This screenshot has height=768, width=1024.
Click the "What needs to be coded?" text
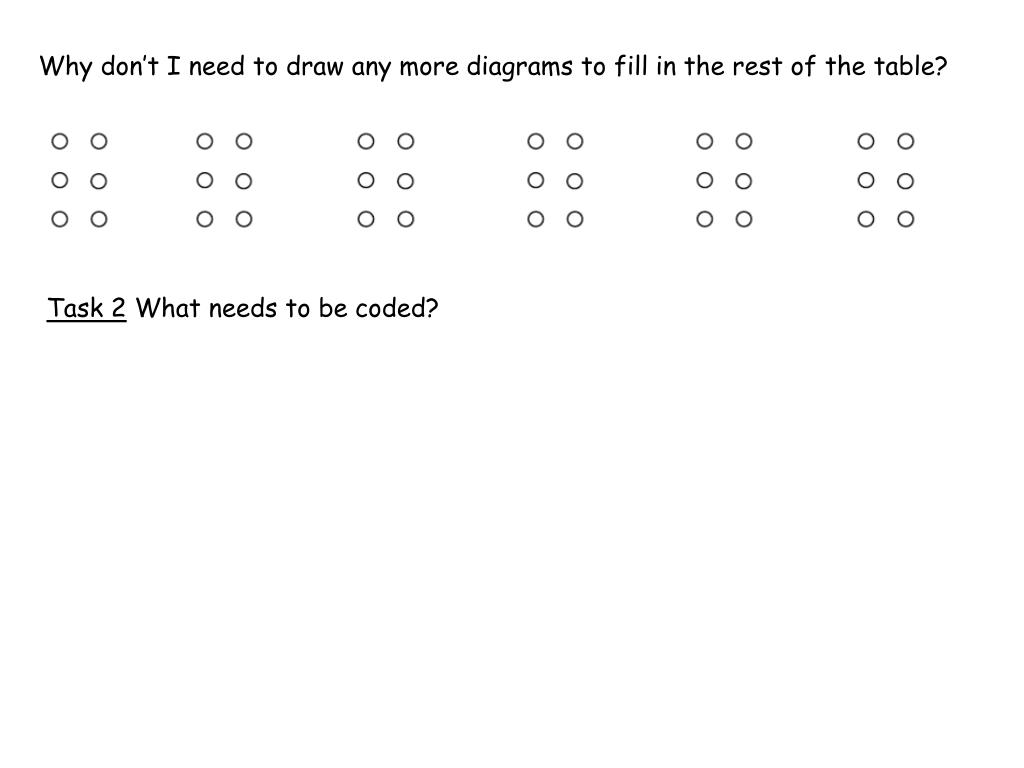(x=287, y=308)
